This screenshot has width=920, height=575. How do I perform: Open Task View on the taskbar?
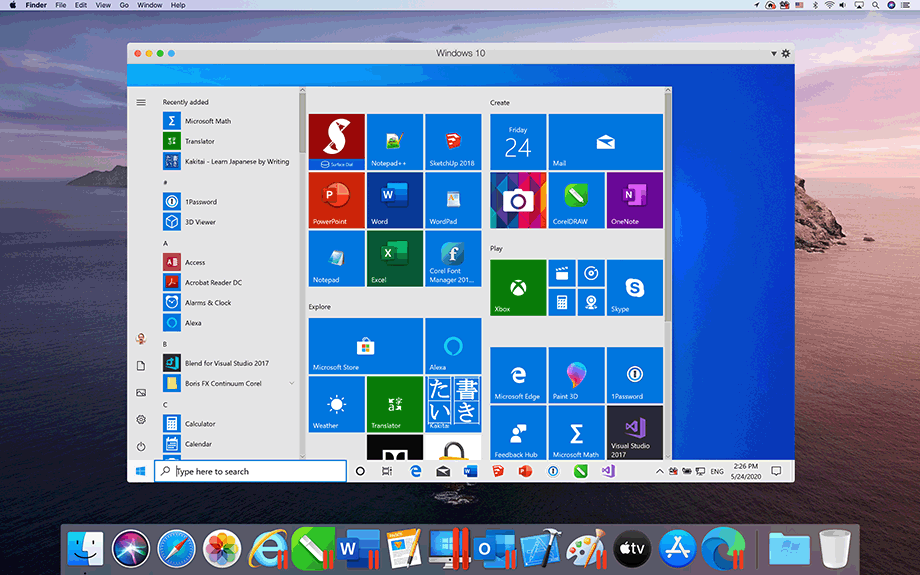[387, 471]
